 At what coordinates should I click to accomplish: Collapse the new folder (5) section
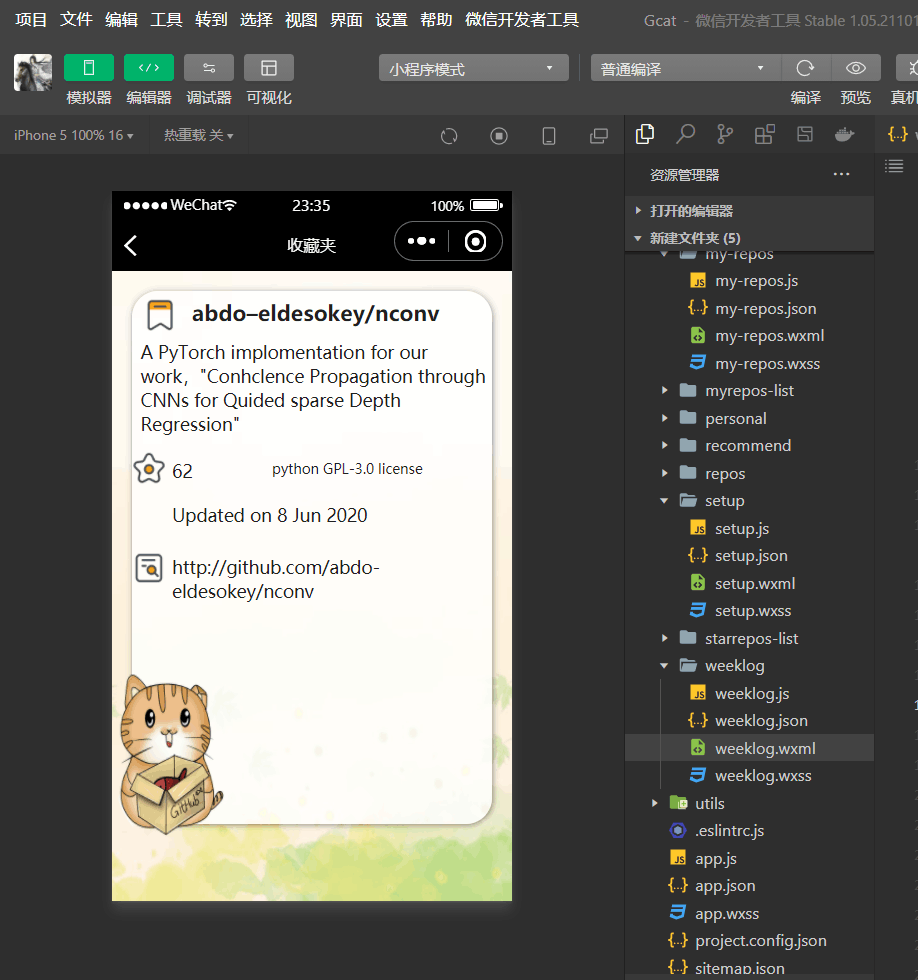point(749,238)
